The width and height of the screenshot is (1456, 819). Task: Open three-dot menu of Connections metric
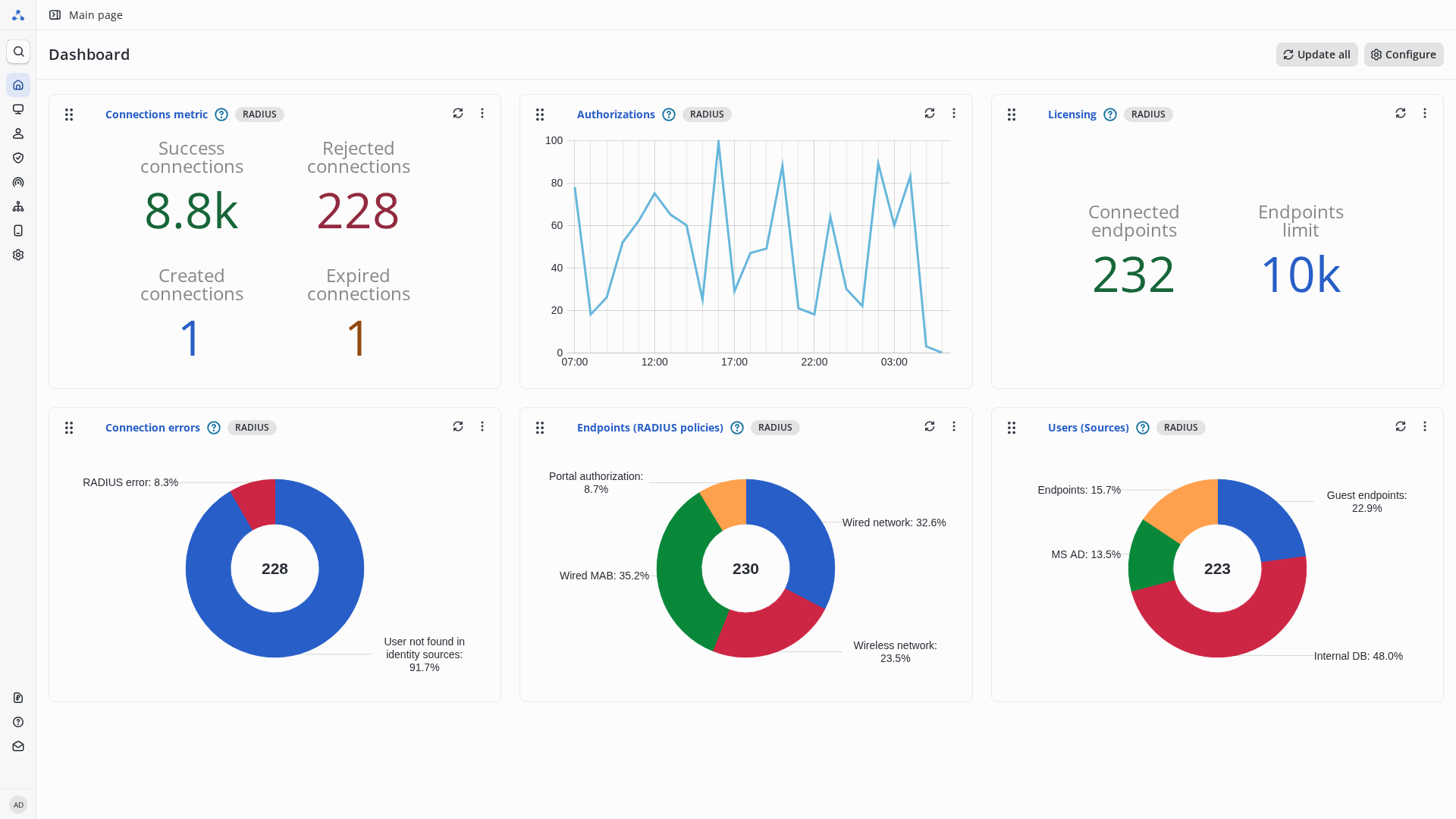(x=482, y=113)
